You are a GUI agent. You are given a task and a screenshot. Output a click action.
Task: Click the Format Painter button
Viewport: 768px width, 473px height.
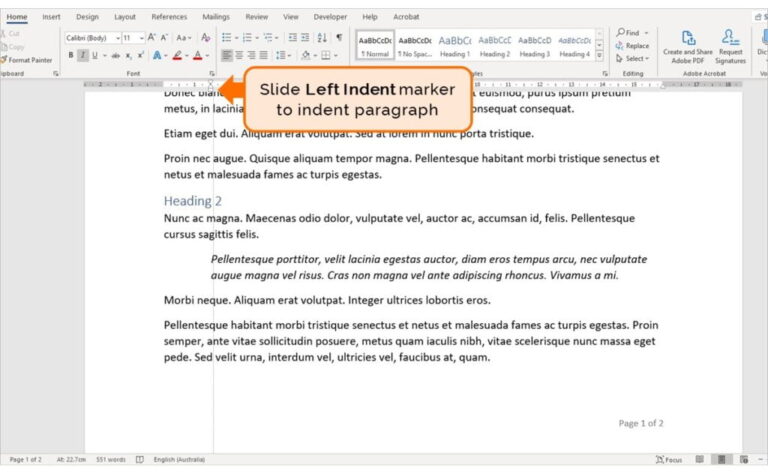(x=27, y=60)
